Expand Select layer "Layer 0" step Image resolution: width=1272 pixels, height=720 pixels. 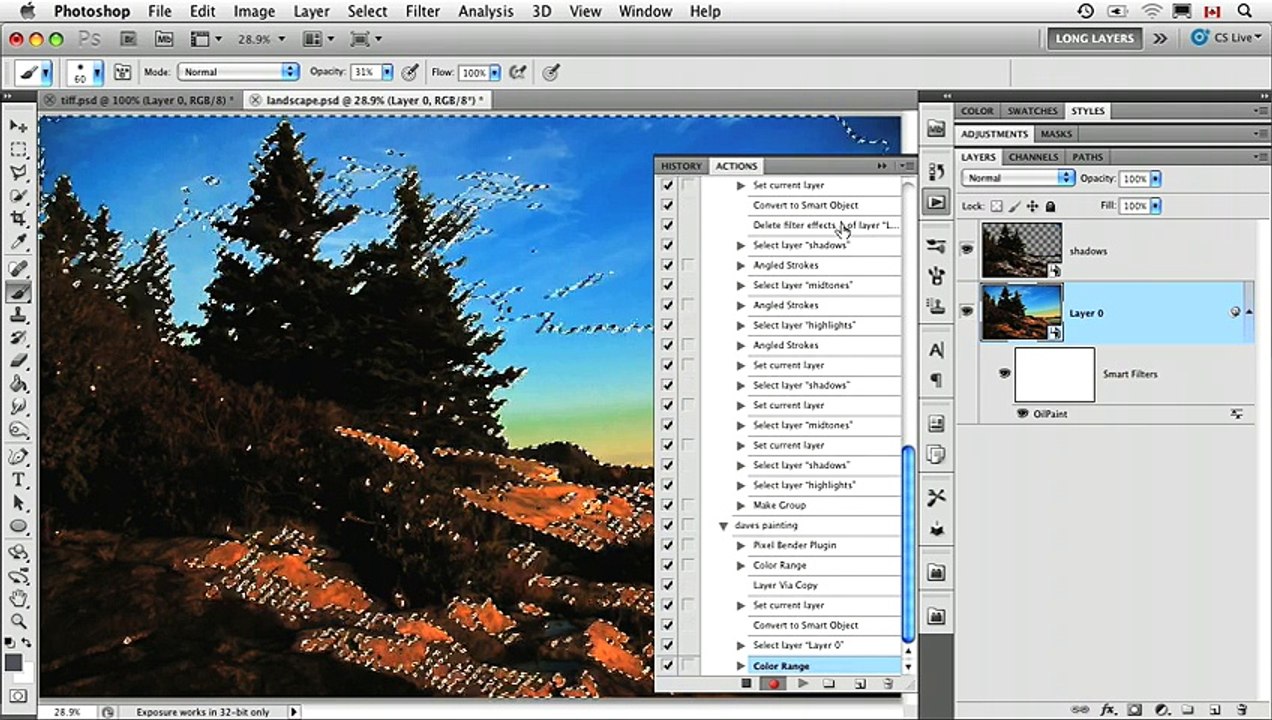741,645
